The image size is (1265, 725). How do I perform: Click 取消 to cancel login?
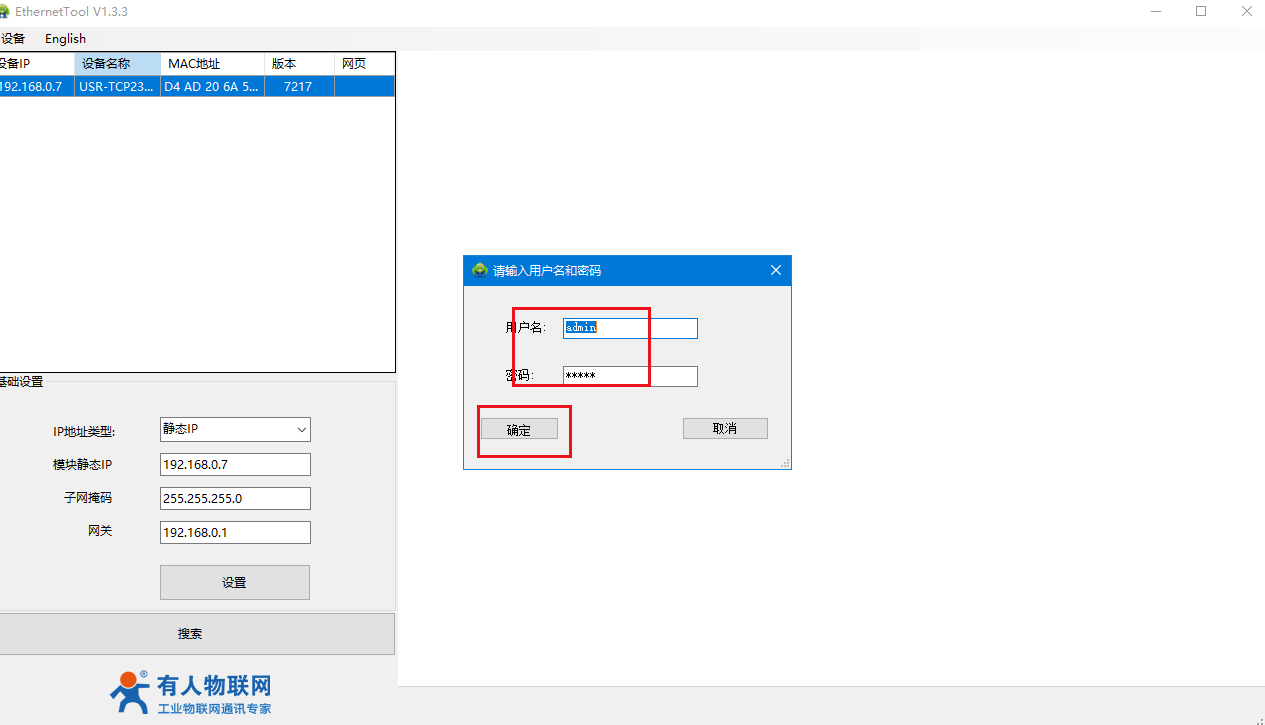tap(725, 429)
